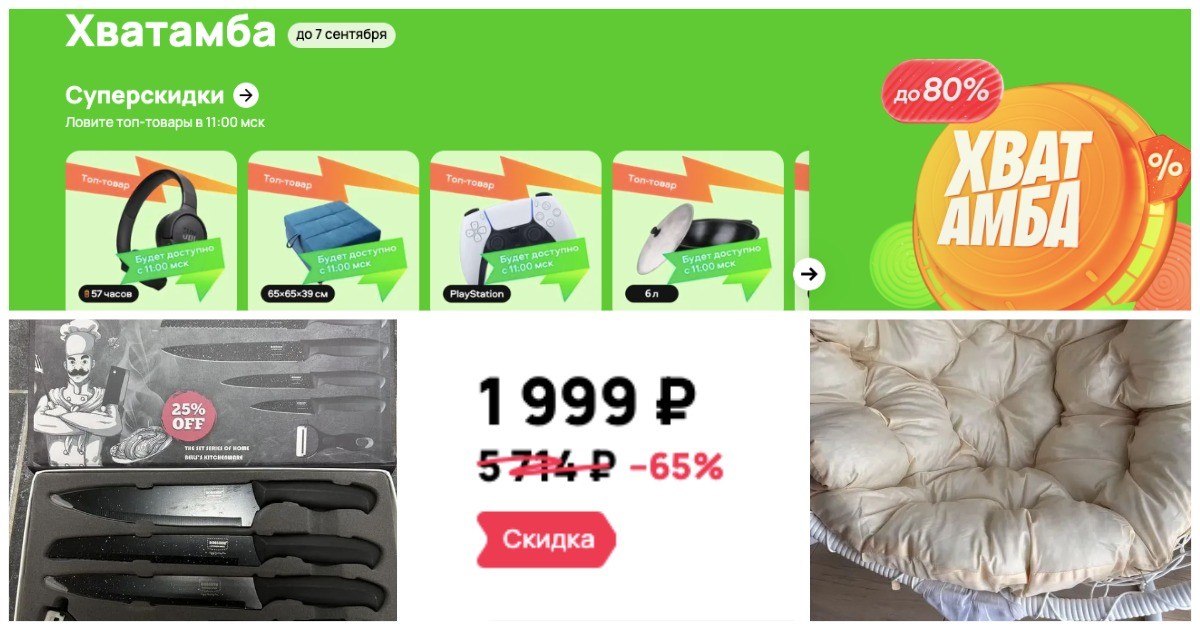Image resolution: width=1200 pixels, height=630 pixels.
Task: Click the Суперскидки section title
Action: tap(145, 95)
